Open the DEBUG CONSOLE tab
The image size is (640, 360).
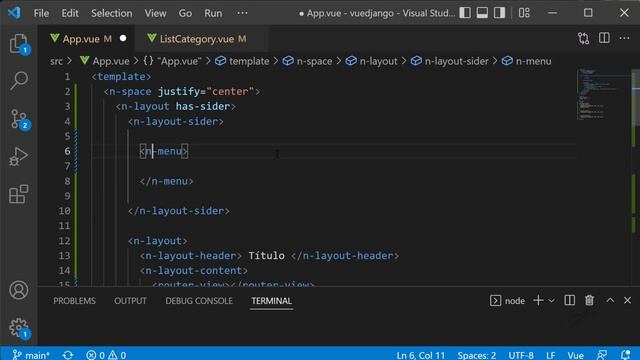pyautogui.click(x=199, y=301)
